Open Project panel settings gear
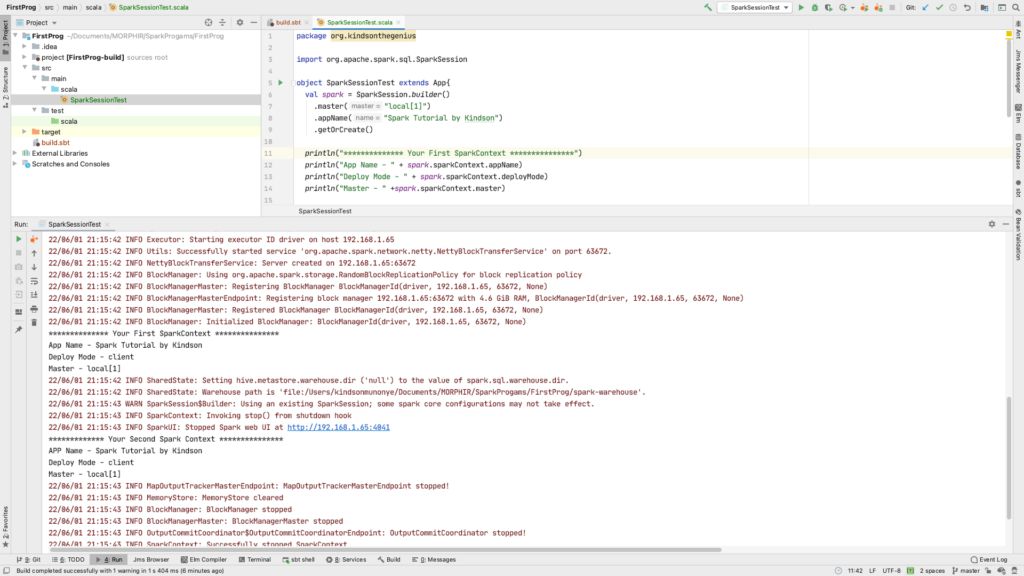 tap(240, 22)
